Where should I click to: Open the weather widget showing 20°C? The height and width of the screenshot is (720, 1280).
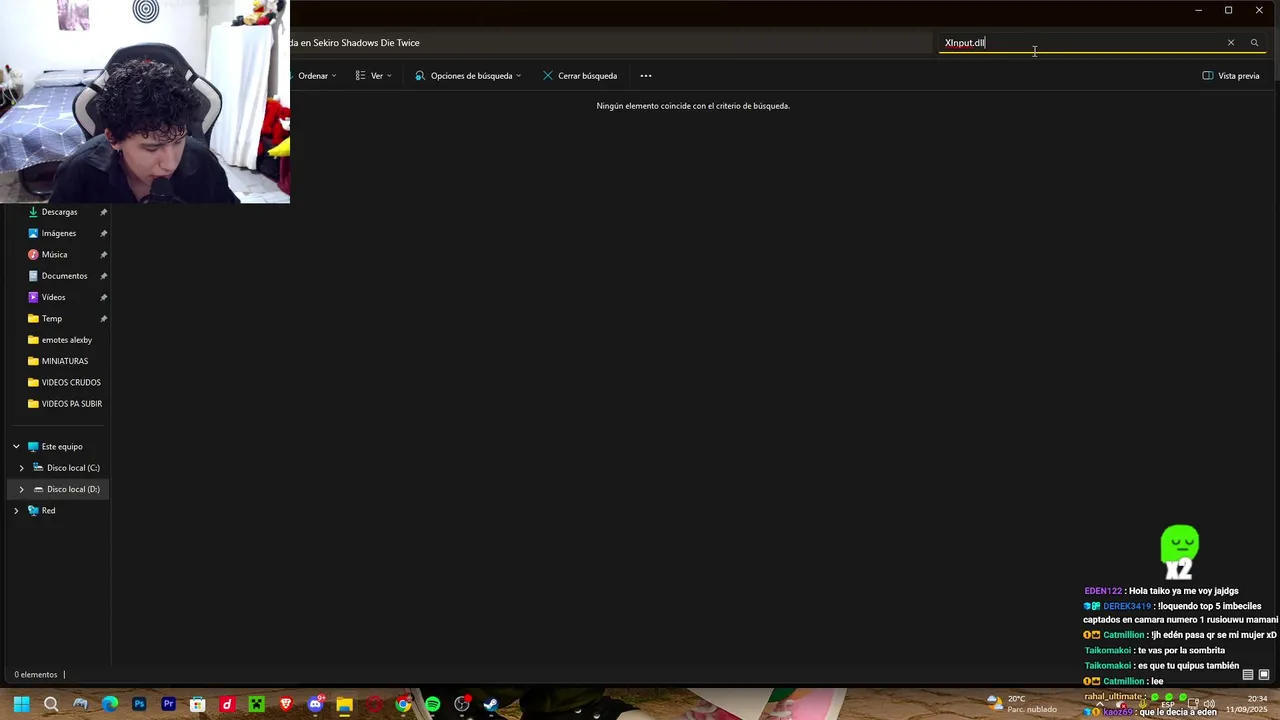click(1021, 704)
